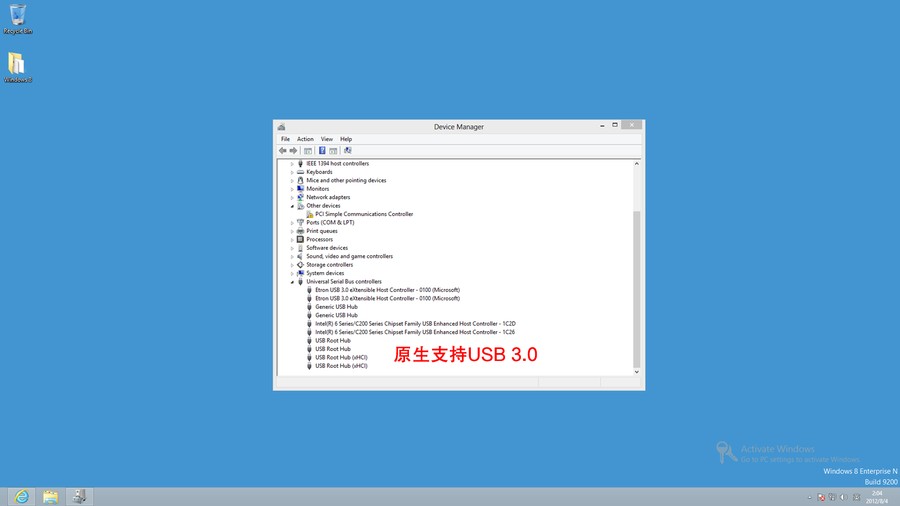Open File Explorer from the taskbar
Image resolution: width=900 pixels, height=506 pixels.
tap(50, 497)
